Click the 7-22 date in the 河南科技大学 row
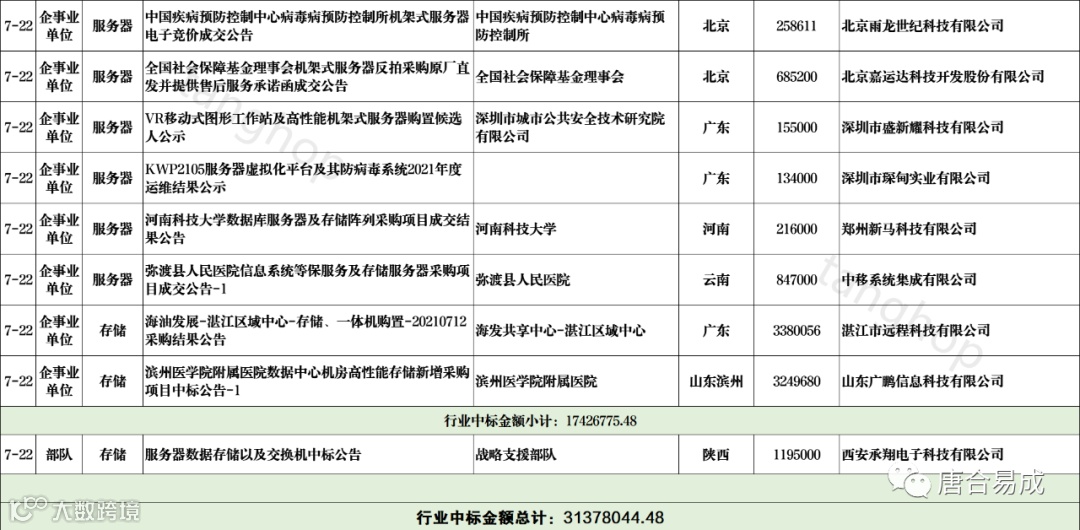The image size is (1080, 530). pos(18,229)
